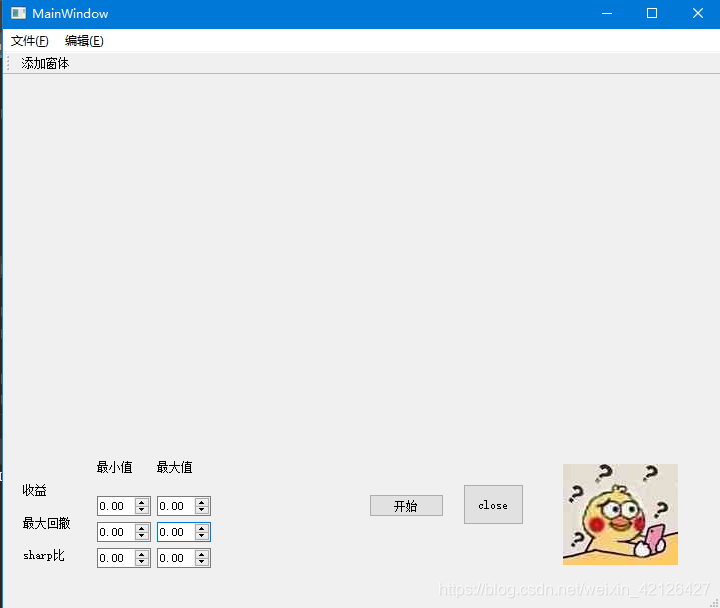Focus the 收益 maximum value field
Image resolution: width=720 pixels, height=608 pixels.
coord(176,506)
